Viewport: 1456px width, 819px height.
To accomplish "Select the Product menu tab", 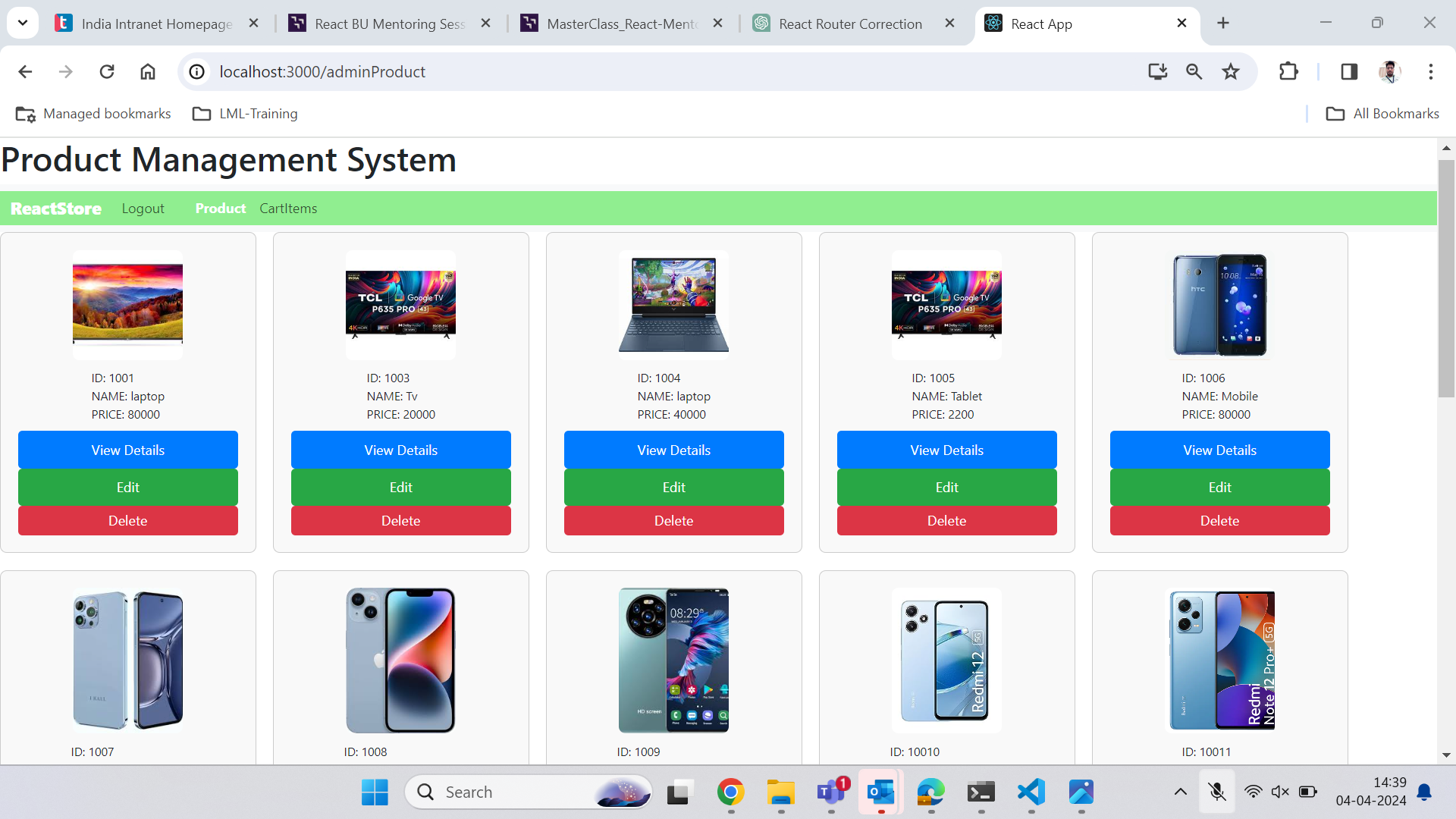I will click(x=220, y=208).
